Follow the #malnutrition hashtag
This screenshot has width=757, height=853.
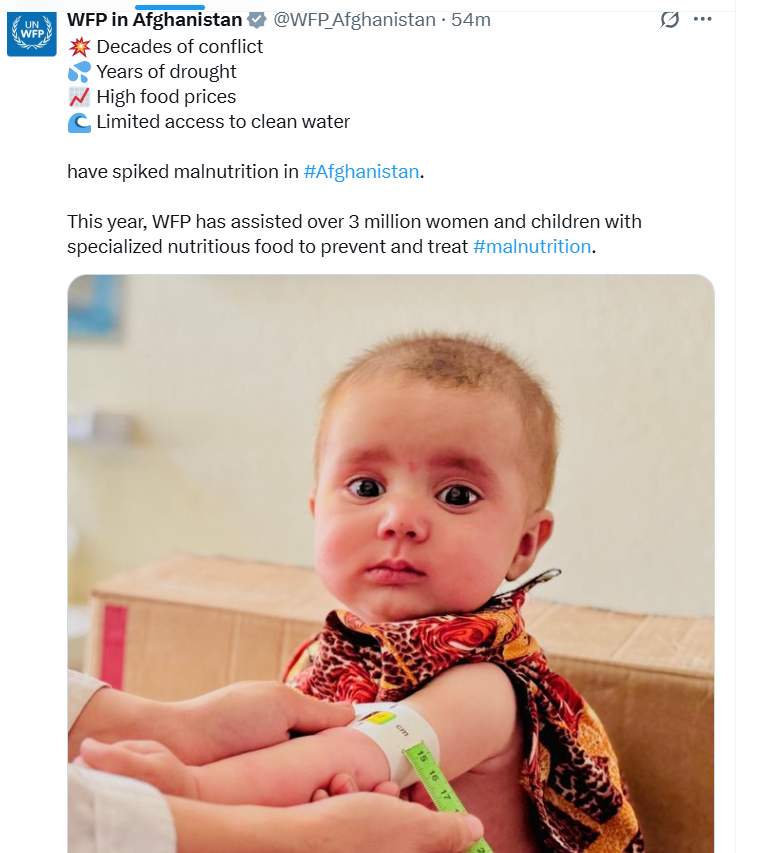(x=532, y=247)
